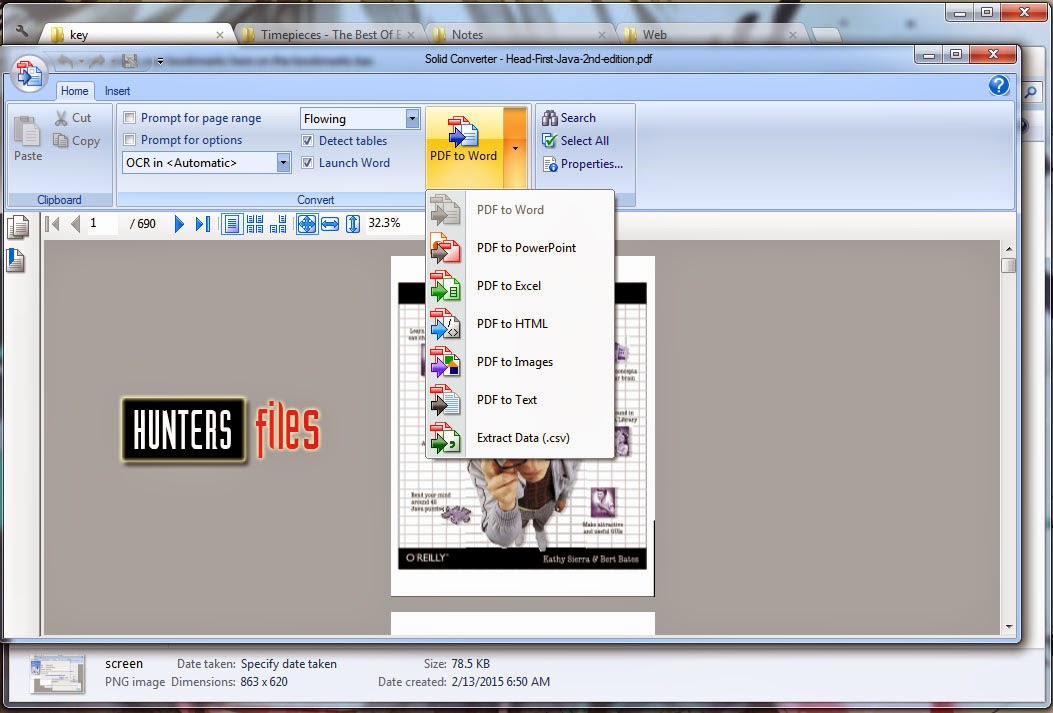Click the Copy icon in Clipboard group
The width and height of the screenshot is (1053, 713).
pos(61,140)
